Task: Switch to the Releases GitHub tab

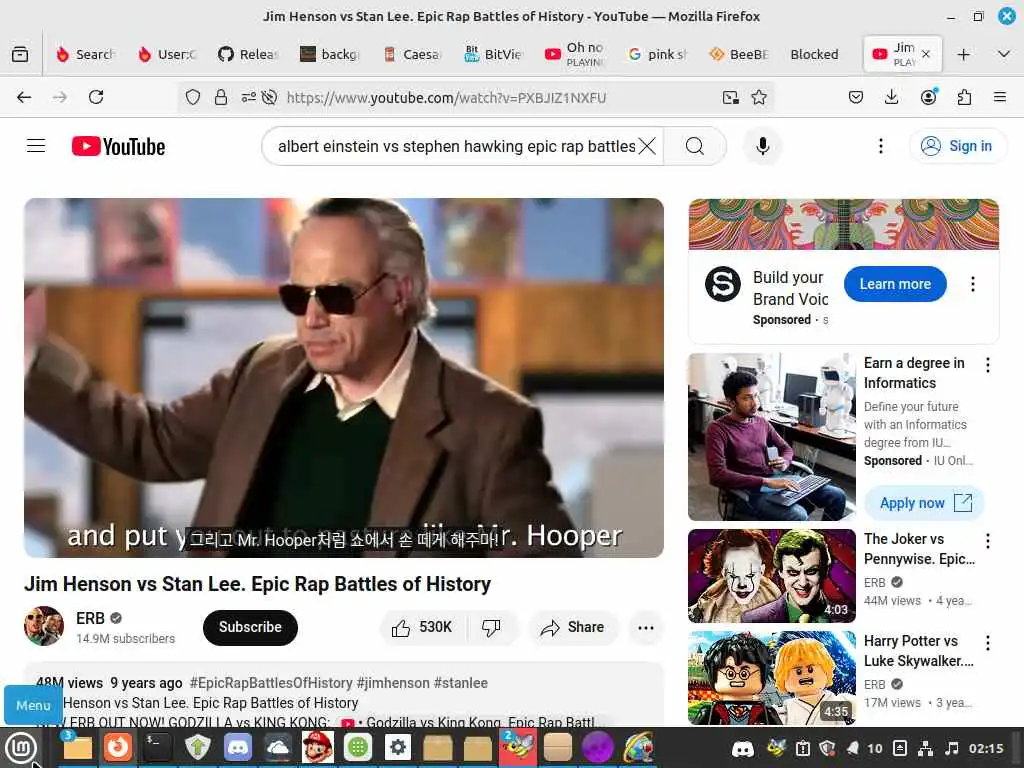Action: tap(249, 54)
